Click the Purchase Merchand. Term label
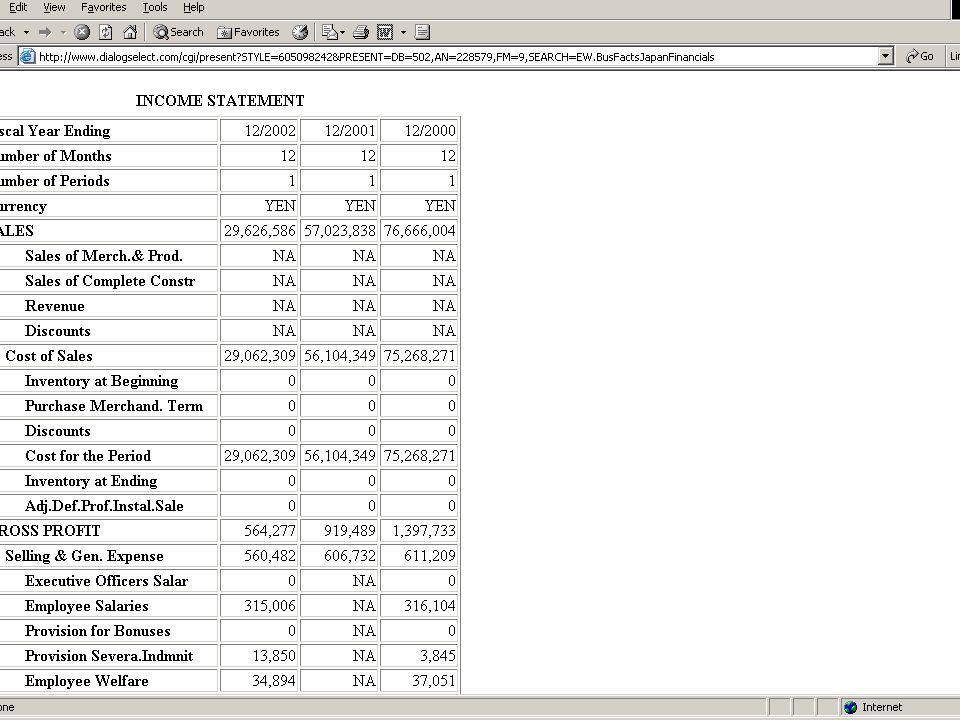The width and height of the screenshot is (960, 720). (114, 406)
